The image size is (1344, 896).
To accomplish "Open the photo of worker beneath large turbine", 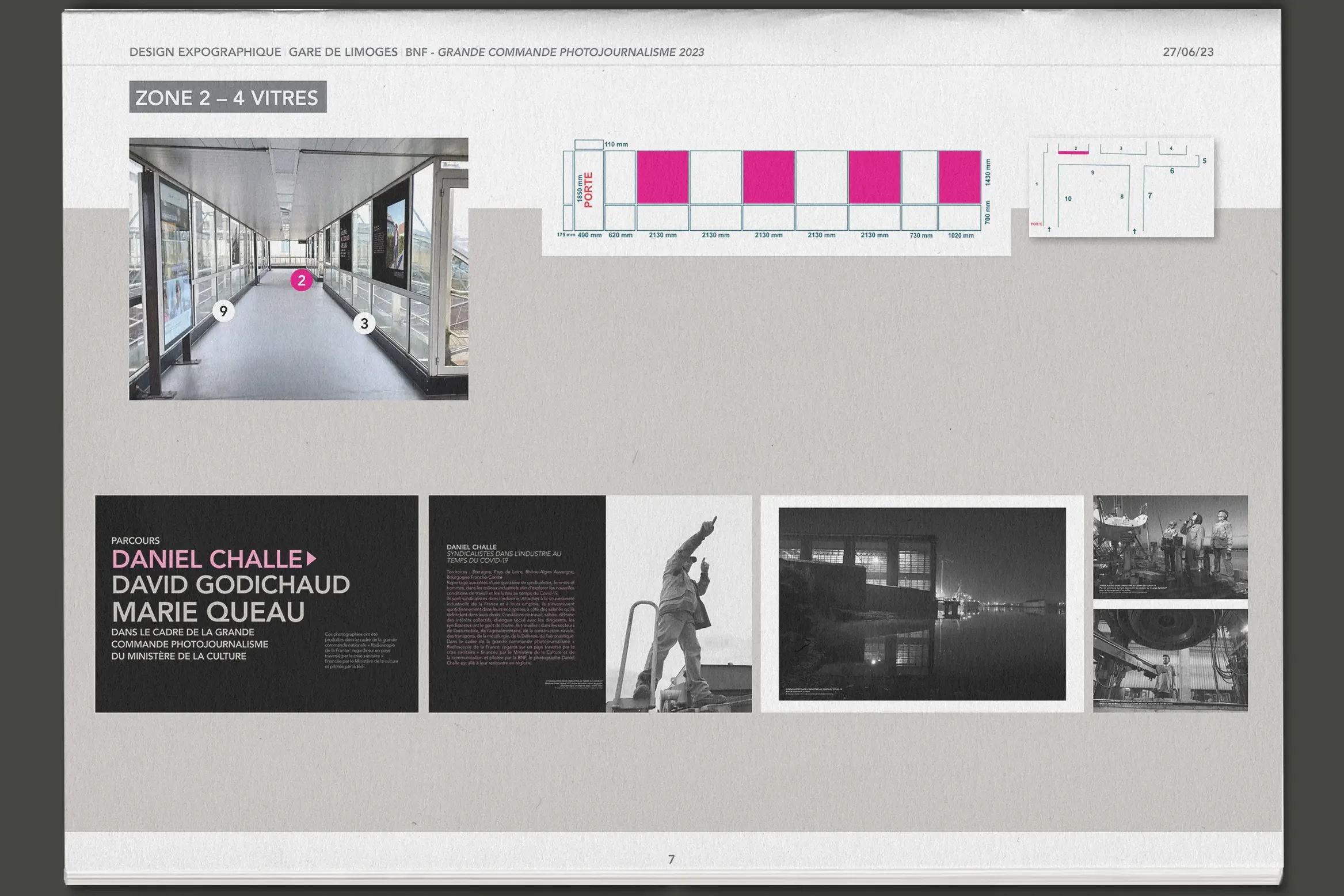I will 1170,660.
